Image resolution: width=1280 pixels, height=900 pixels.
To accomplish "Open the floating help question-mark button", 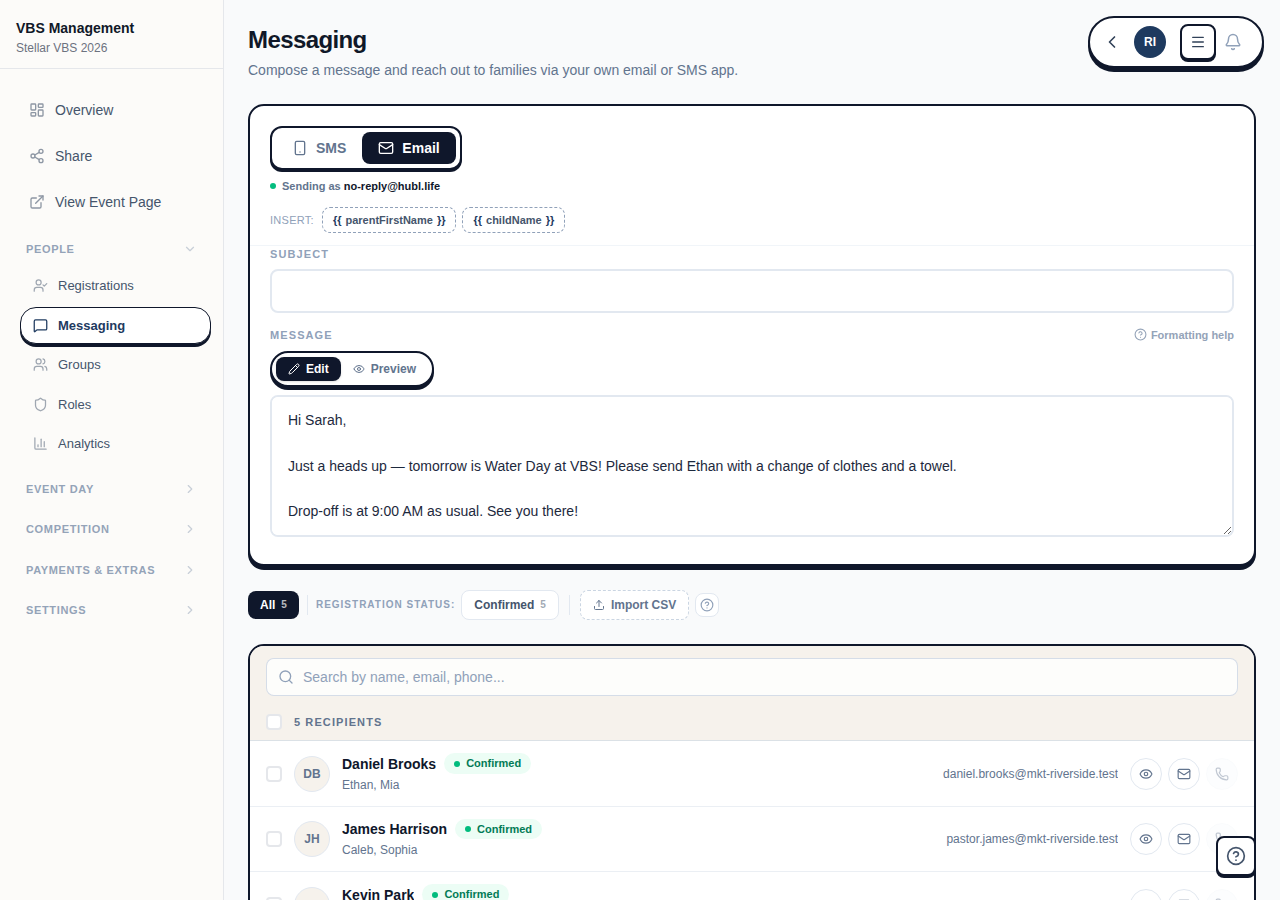I will tap(1235, 856).
